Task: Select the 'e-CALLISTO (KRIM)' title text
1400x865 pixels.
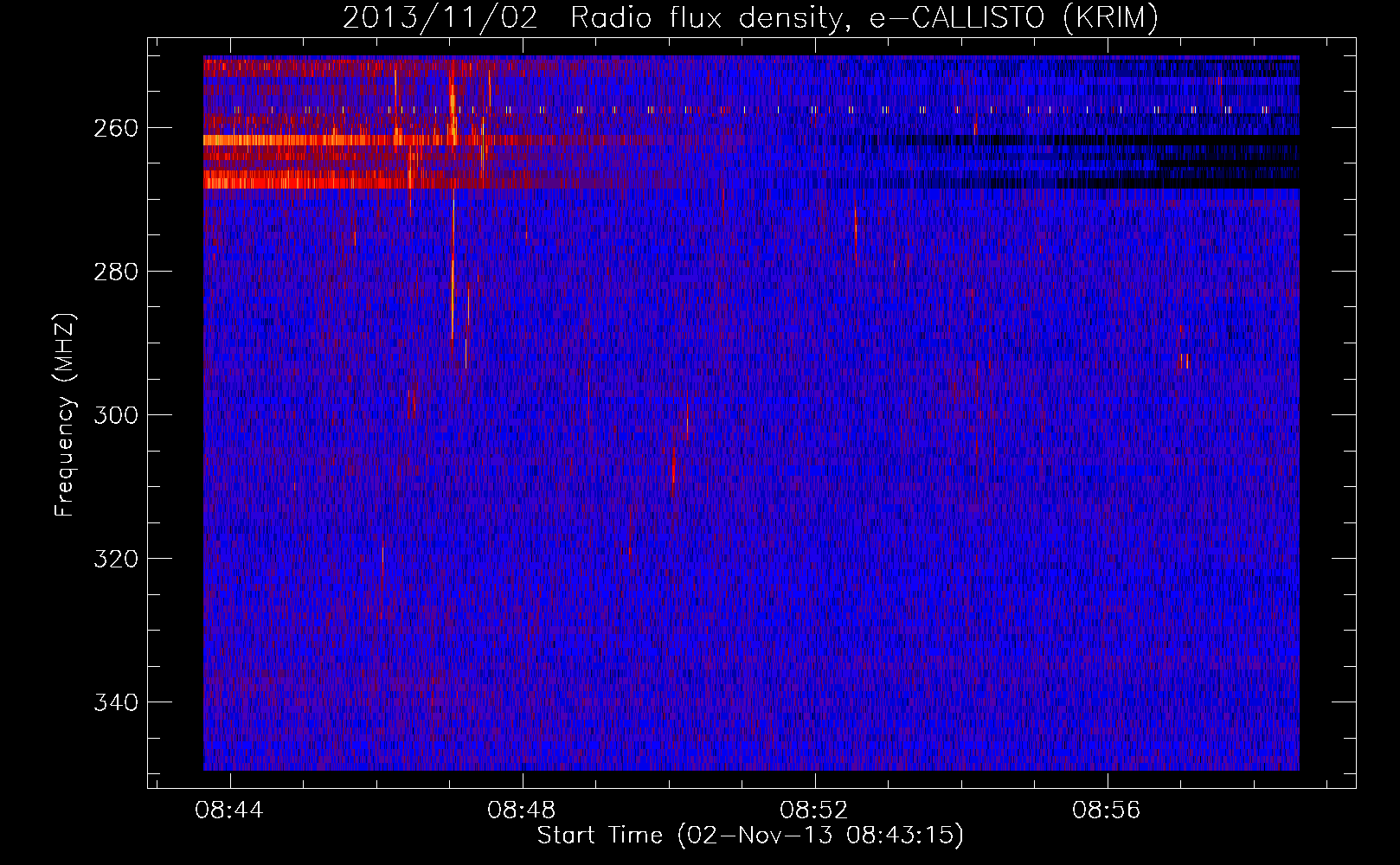Action: click(1013, 18)
